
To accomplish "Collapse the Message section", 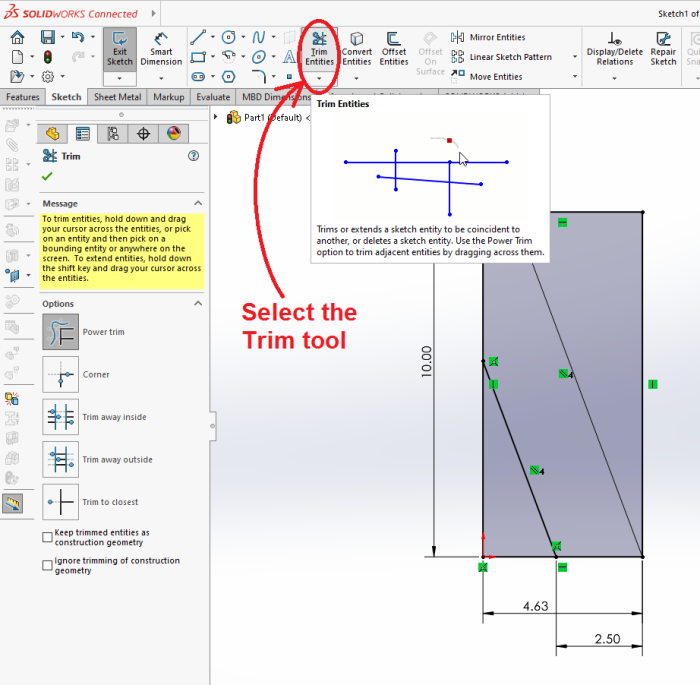I will pyautogui.click(x=198, y=203).
